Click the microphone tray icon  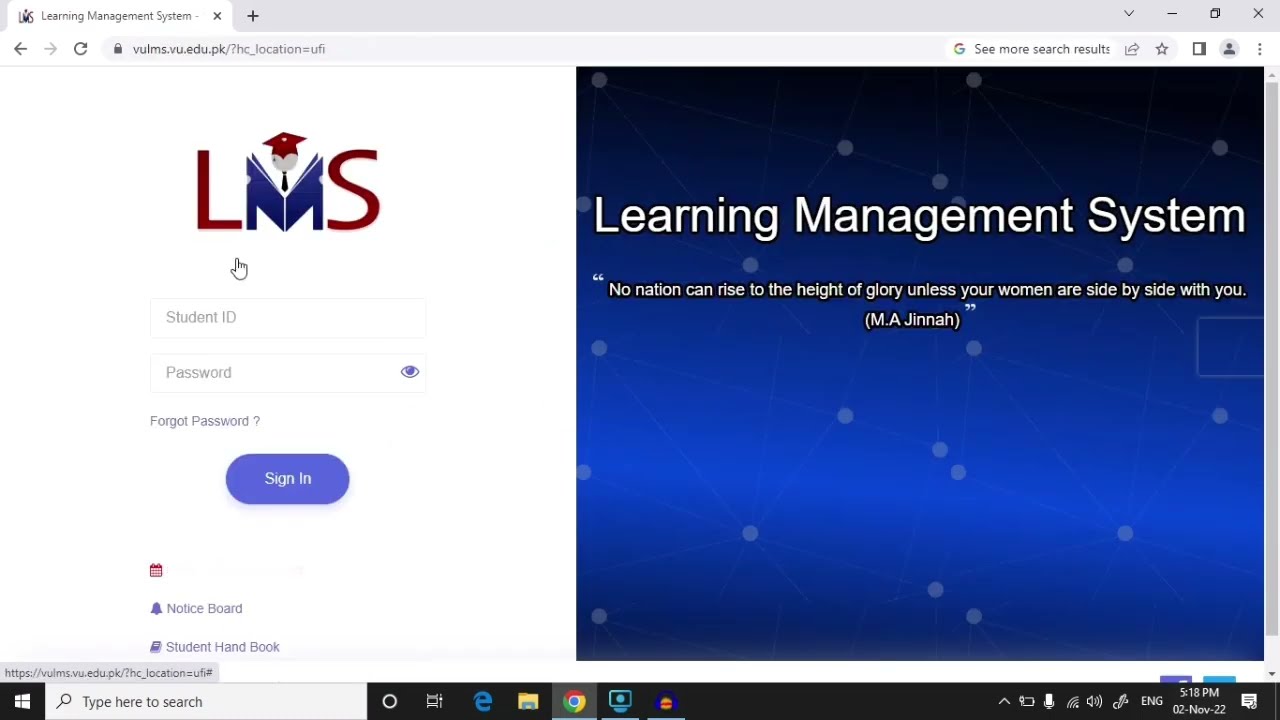coord(1049,702)
